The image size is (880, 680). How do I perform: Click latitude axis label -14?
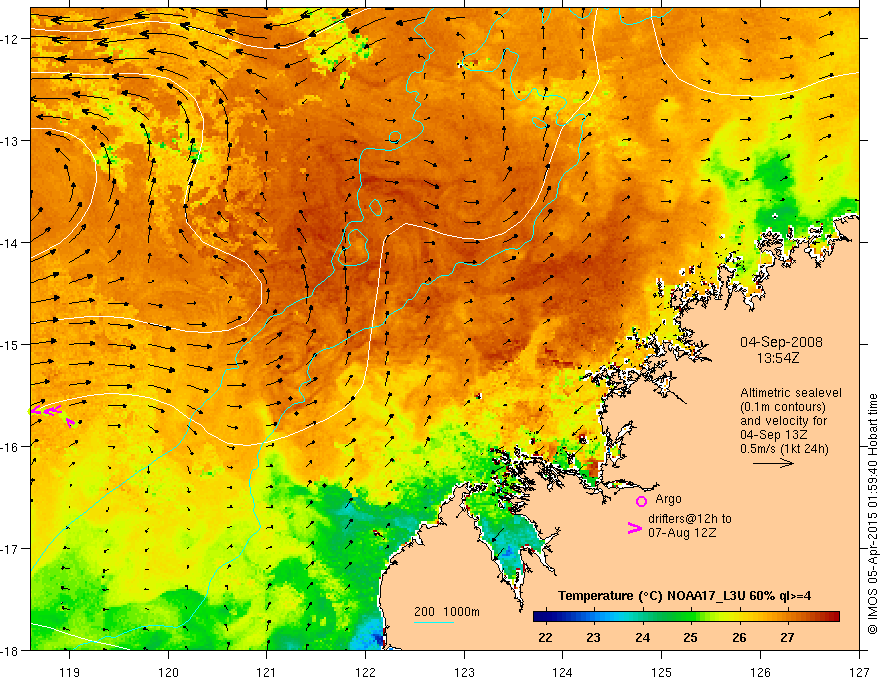pyautogui.click(x=10, y=243)
